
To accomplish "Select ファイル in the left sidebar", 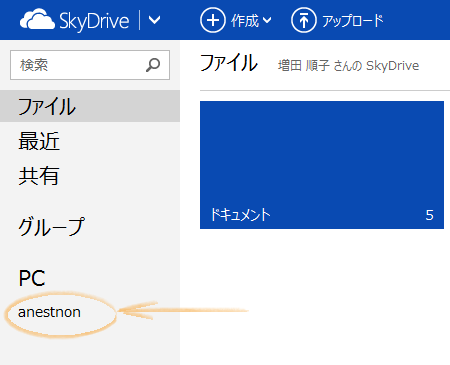I will click(x=90, y=106).
